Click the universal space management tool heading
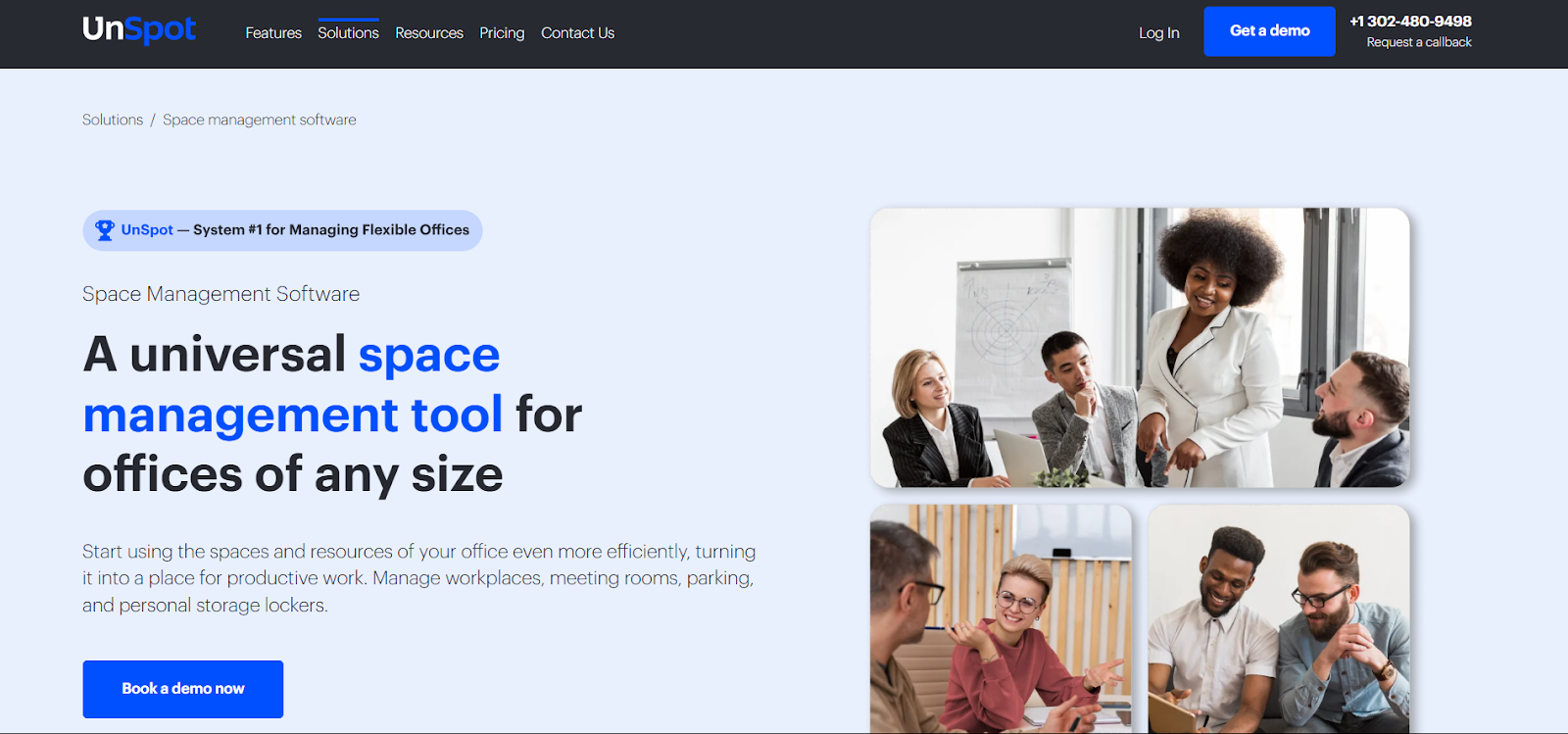The width and height of the screenshot is (1568, 734). (332, 414)
